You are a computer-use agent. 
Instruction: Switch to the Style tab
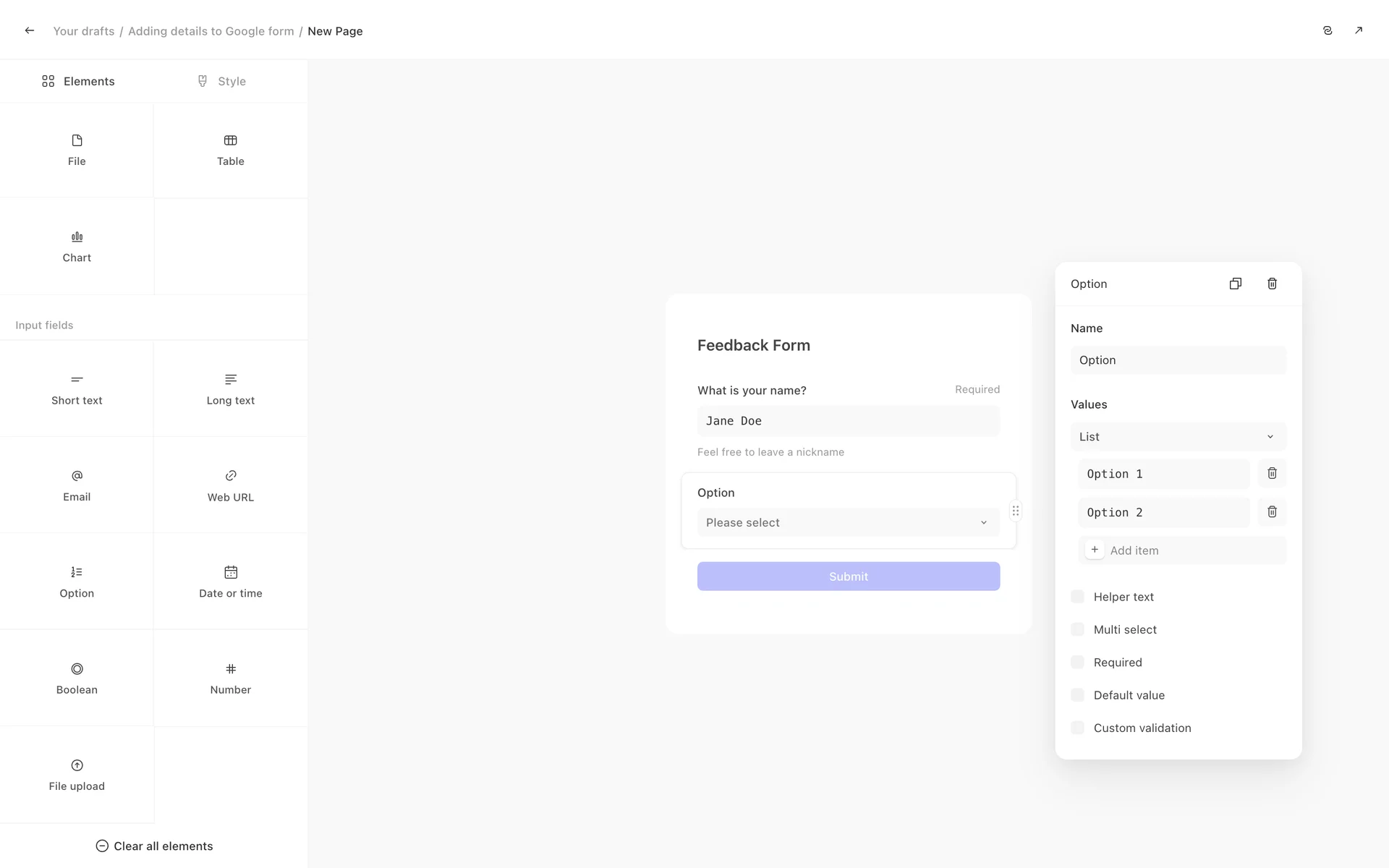(221, 81)
